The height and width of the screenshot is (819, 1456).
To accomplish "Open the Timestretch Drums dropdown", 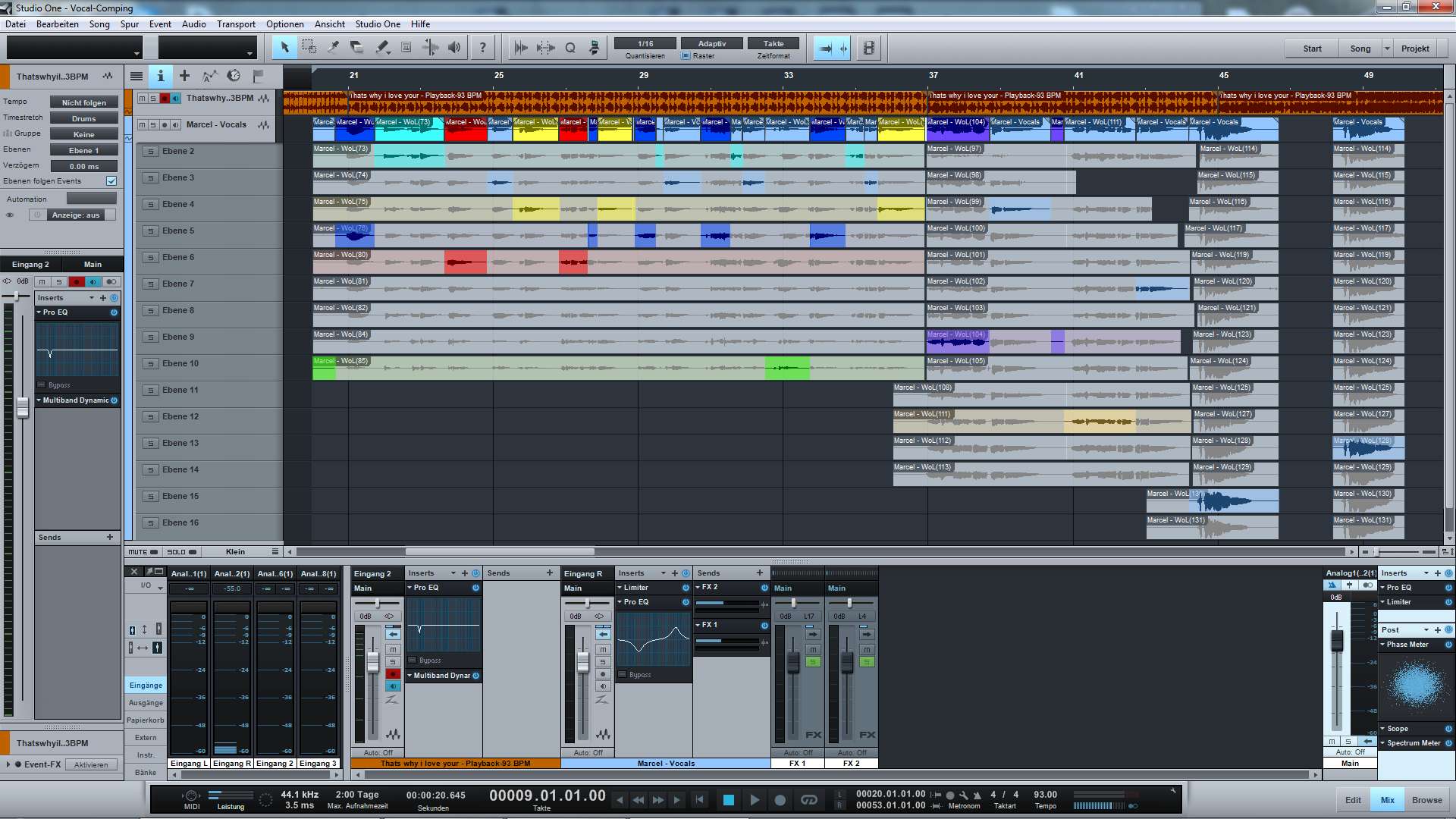I will [x=83, y=118].
